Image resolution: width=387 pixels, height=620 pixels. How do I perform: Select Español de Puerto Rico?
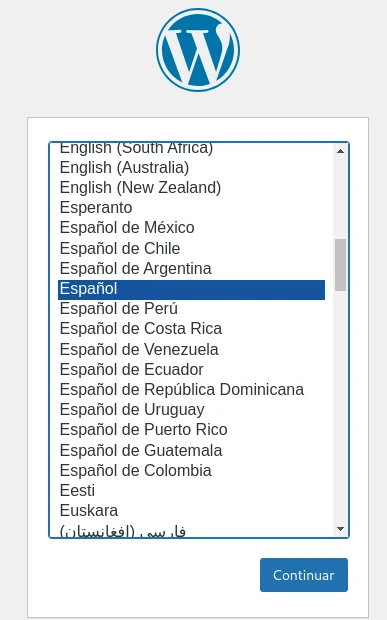coord(192,430)
